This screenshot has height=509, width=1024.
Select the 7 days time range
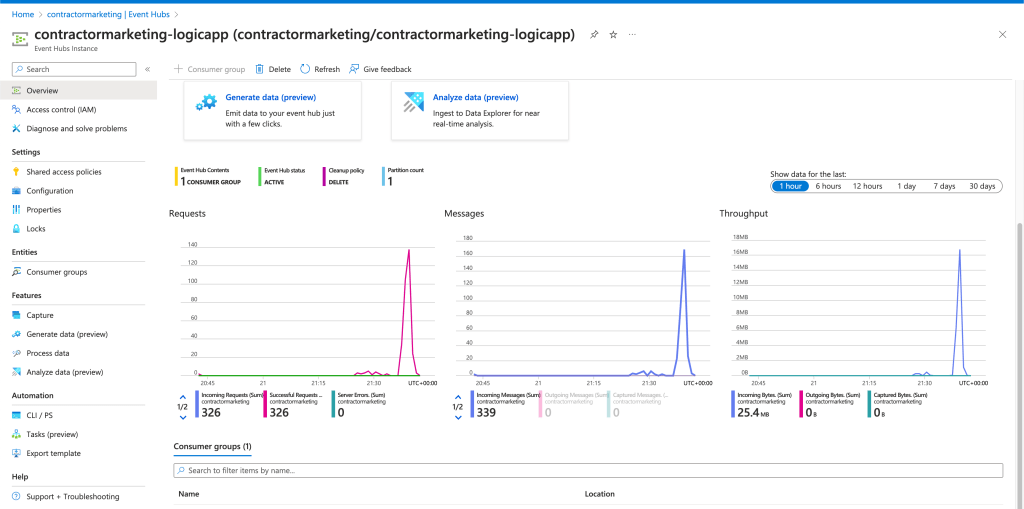944,186
